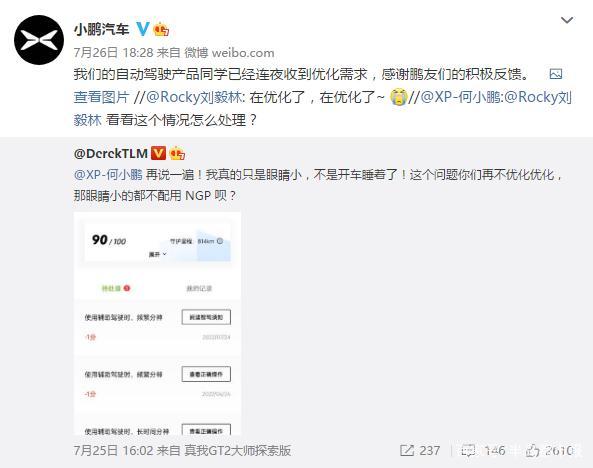Open the @XP-何小鹏 mention in top post
The image size is (593, 468).
coord(461,97)
